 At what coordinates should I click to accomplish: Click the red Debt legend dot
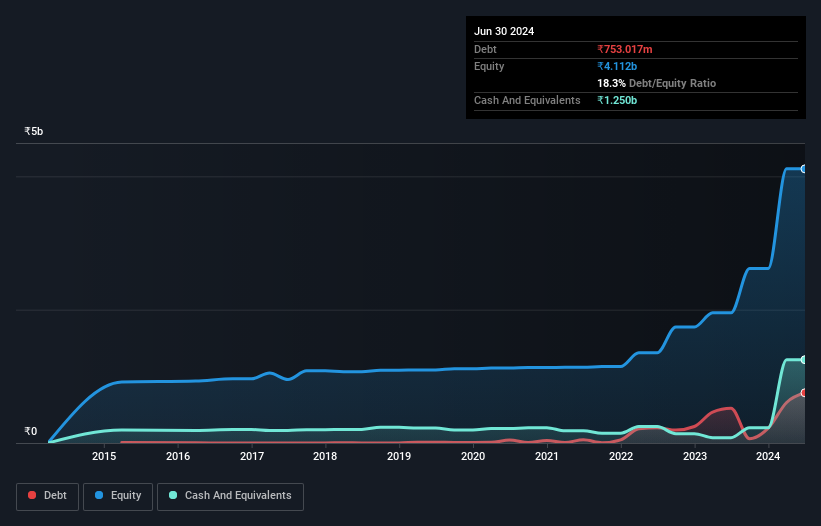pyautogui.click(x=32, y=495)
